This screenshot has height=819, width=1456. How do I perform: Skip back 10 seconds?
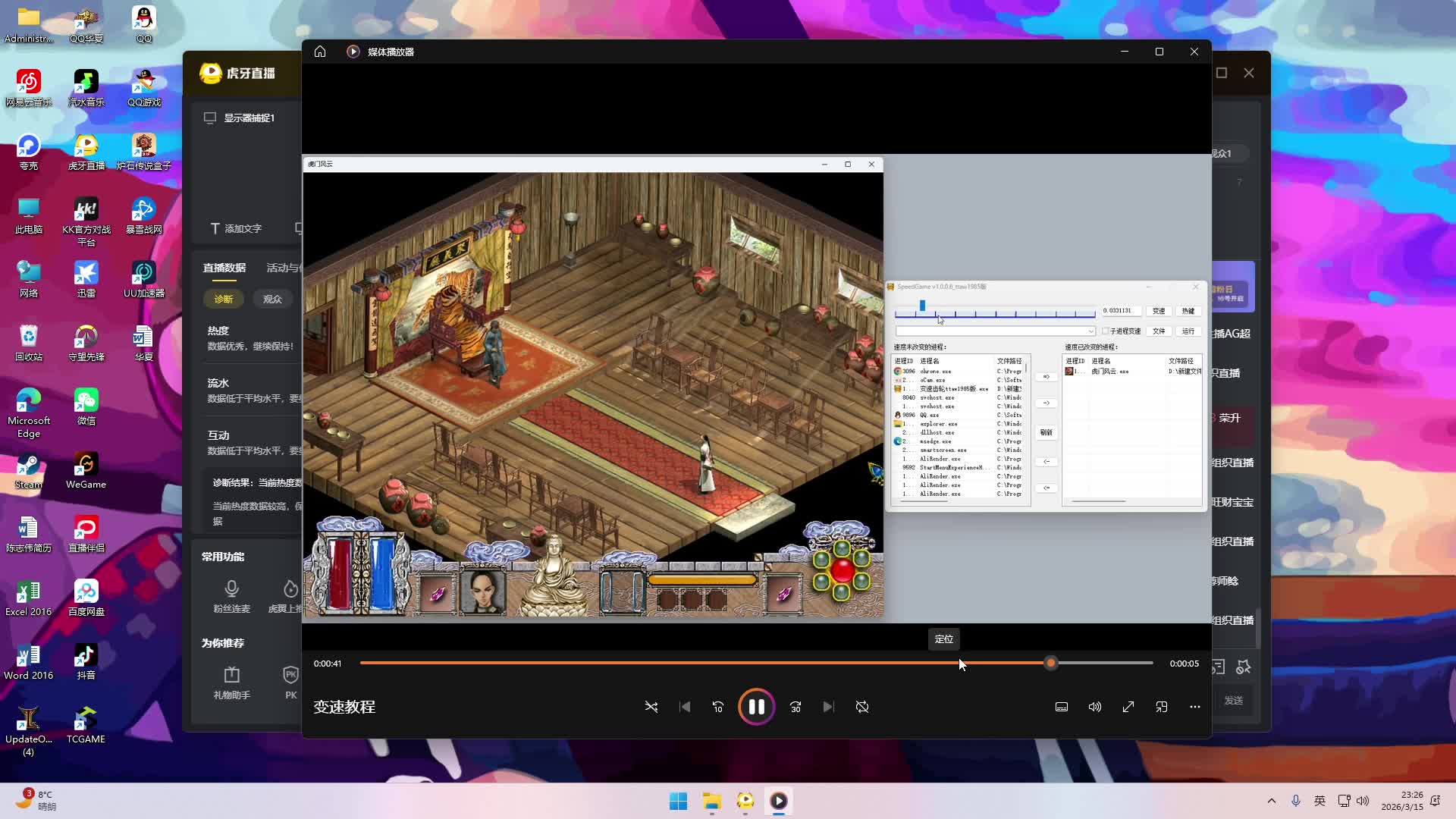click(x=718, y=707)
